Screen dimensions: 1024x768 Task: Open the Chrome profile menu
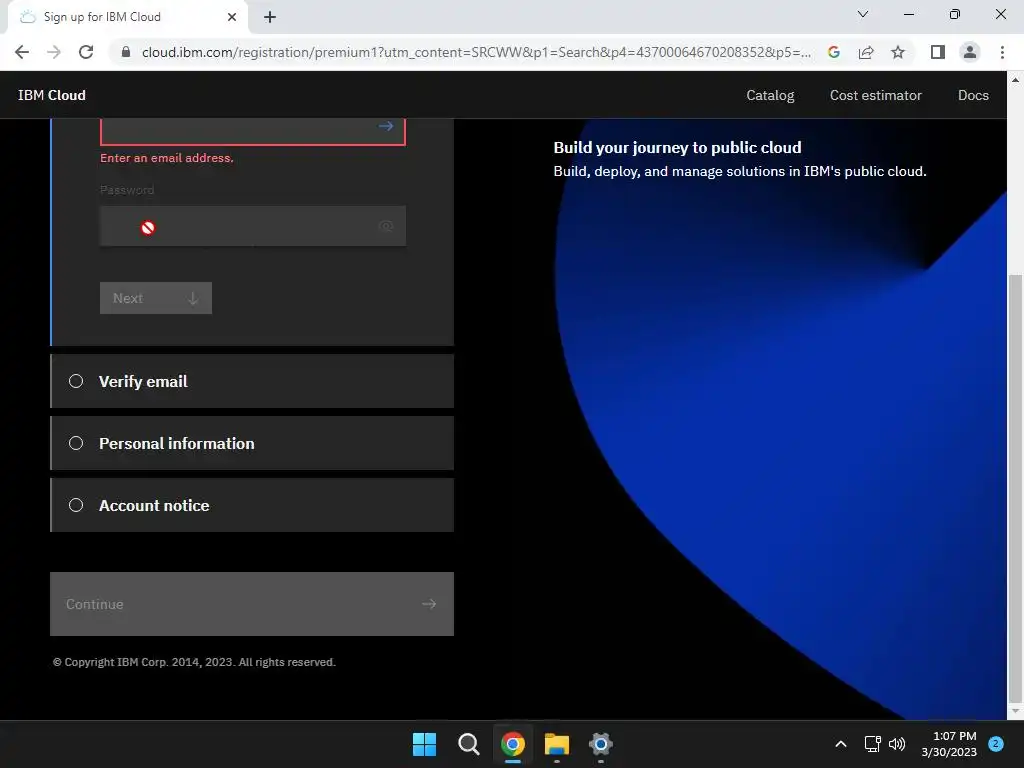click(x=970, y=52)
